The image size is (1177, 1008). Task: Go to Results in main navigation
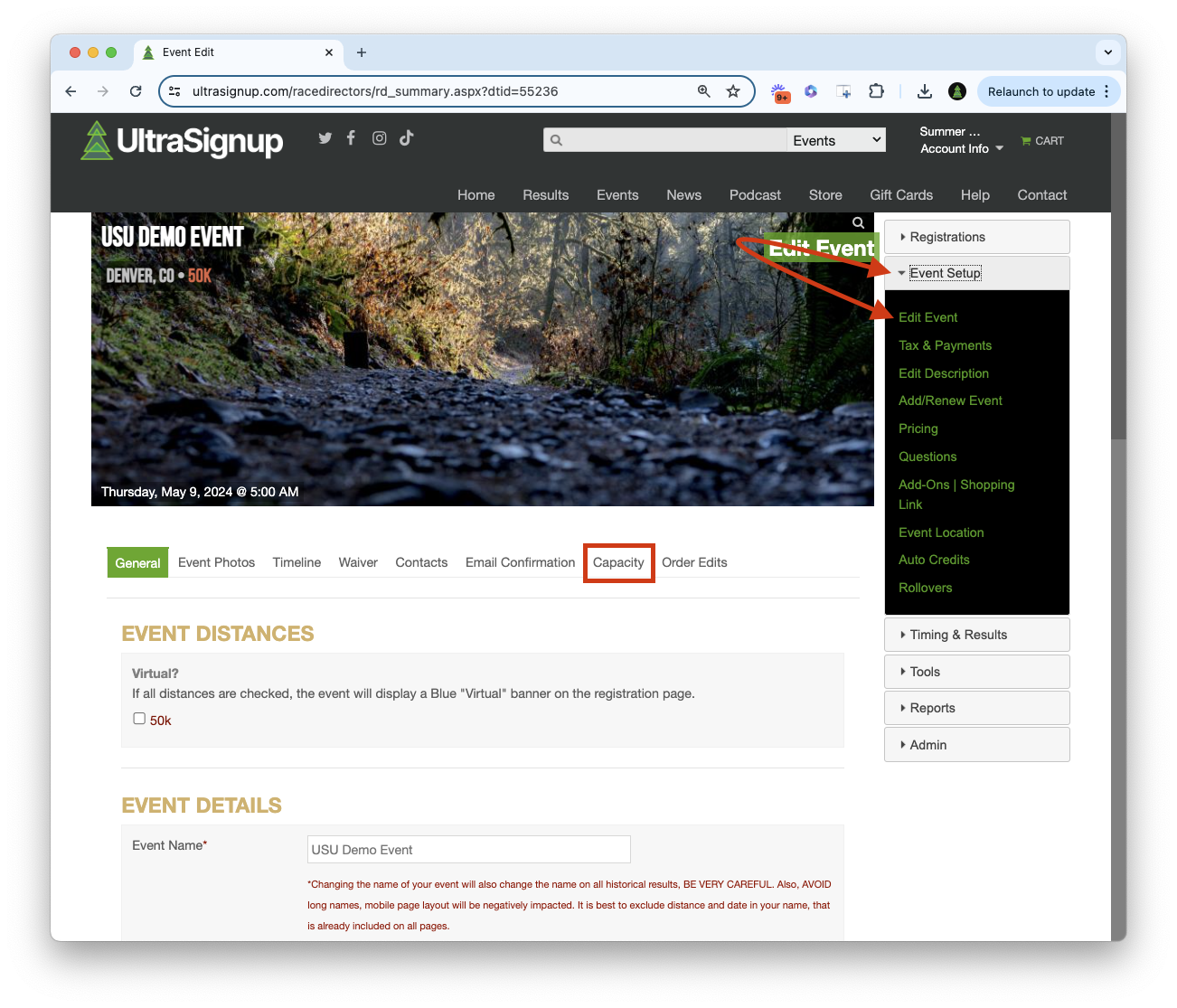[546, 195]
